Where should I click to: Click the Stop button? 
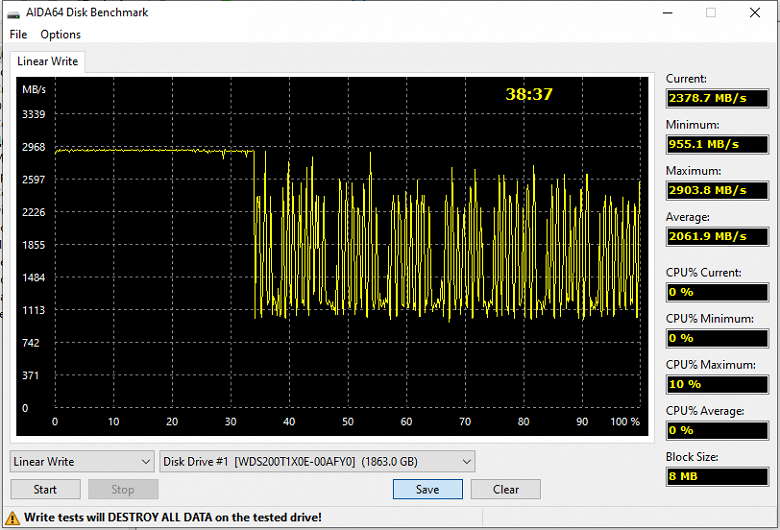pyautogui.click(x=123, y=489)
